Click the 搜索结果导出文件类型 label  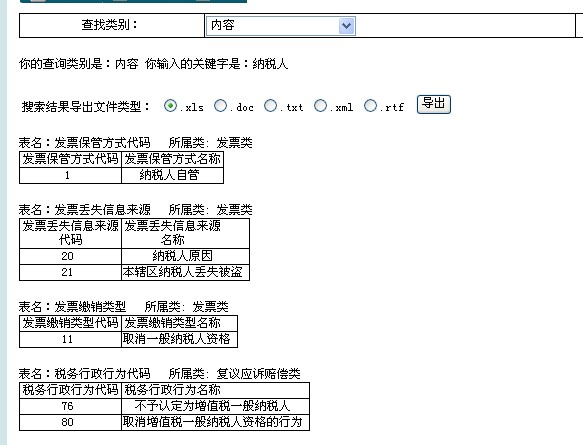tap(85, 107)
